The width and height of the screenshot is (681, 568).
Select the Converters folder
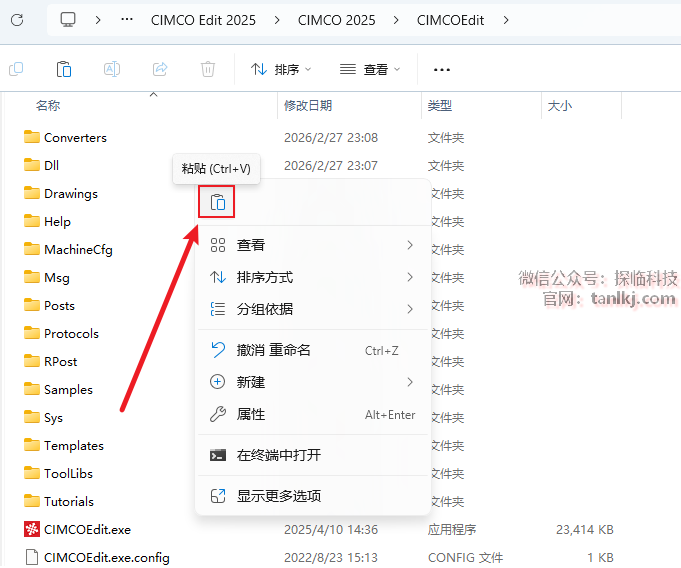[x=65, y=138]
